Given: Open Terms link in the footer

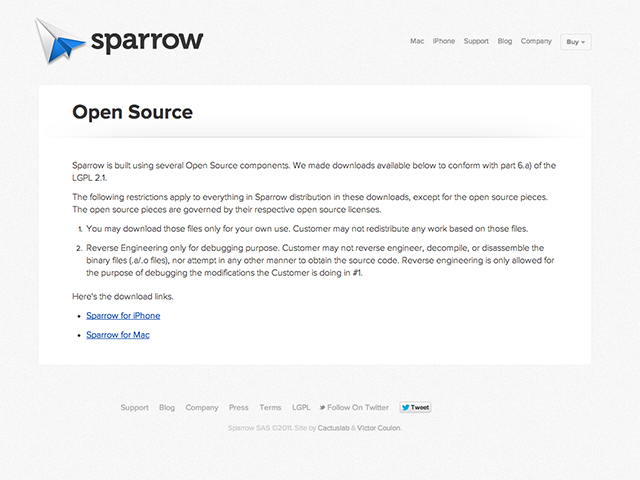Looking at the screenshot, I should click(270, 407).
